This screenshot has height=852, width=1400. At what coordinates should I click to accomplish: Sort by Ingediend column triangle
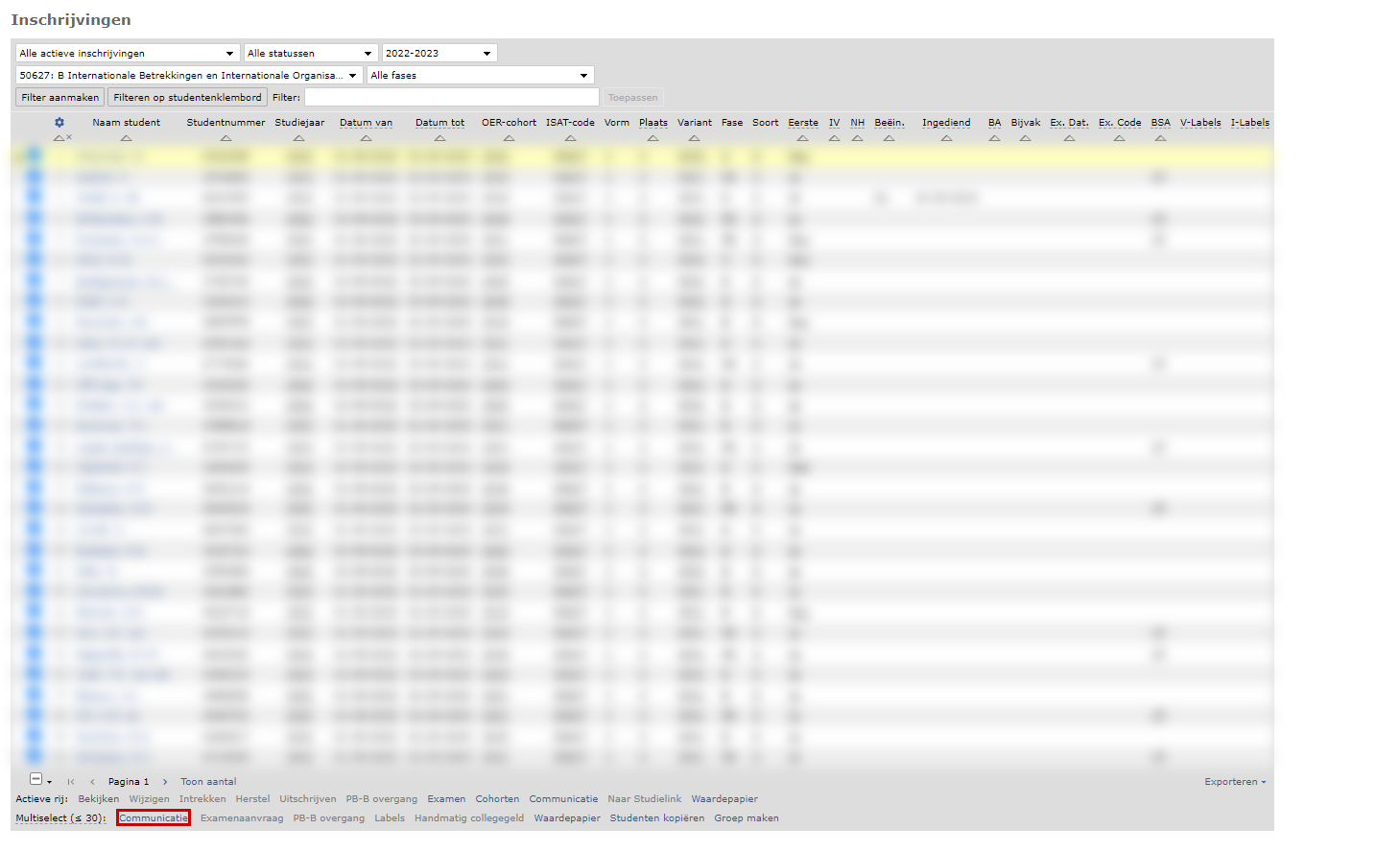pos(946,138)
